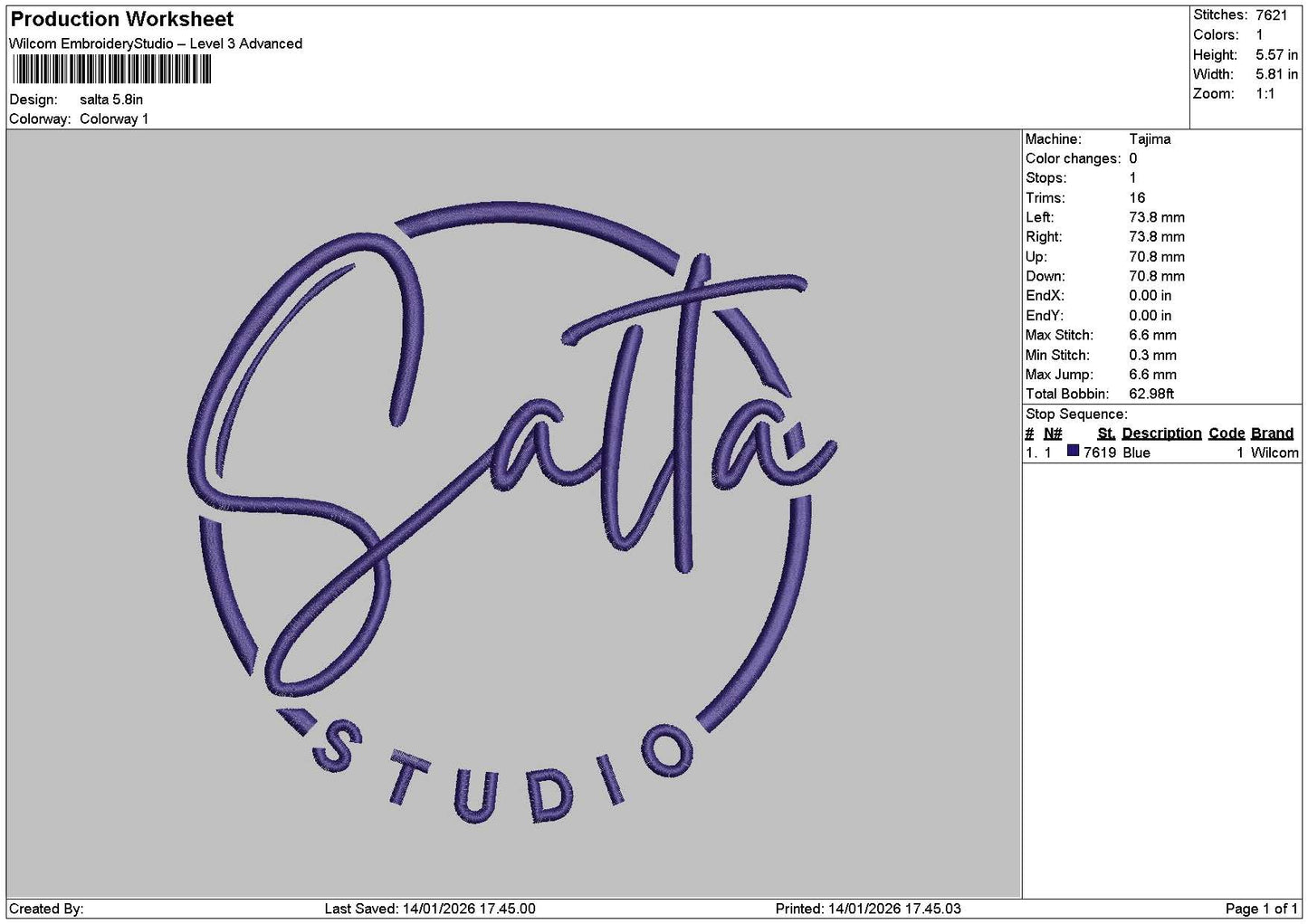
Task: Click the zoom value '1:1'
Action: 1265,94
